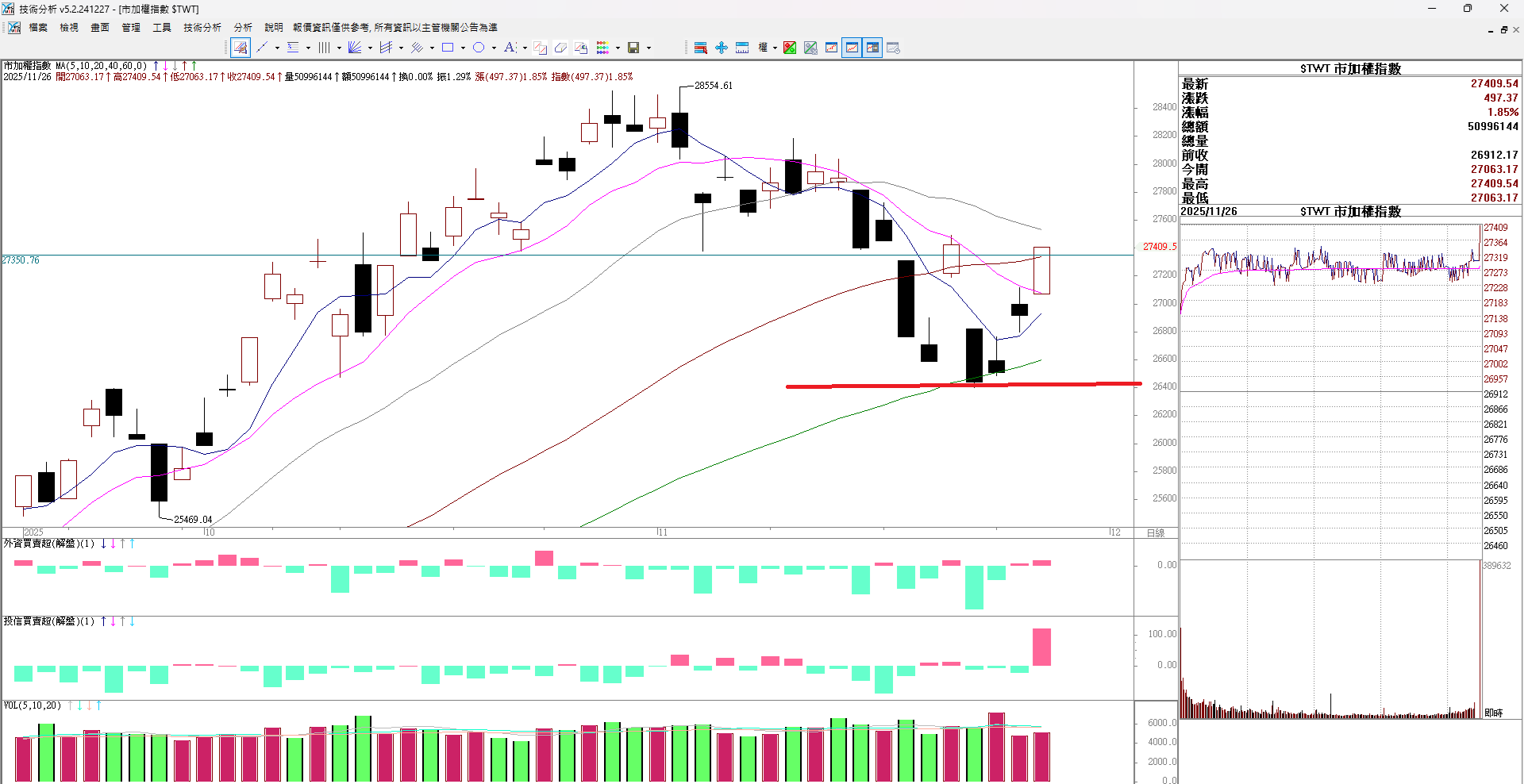The width and height of the screenshot is (1524, 784).
Task: Click the eraser tool icon
Action: (x=560, y=48)
